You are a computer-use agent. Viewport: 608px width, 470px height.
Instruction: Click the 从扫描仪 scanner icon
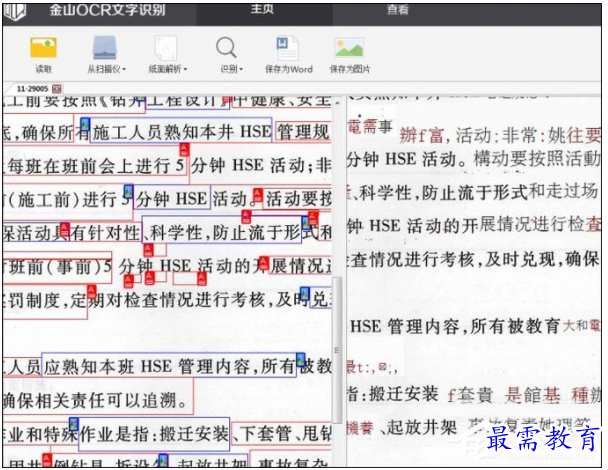(x=105, y=48)
